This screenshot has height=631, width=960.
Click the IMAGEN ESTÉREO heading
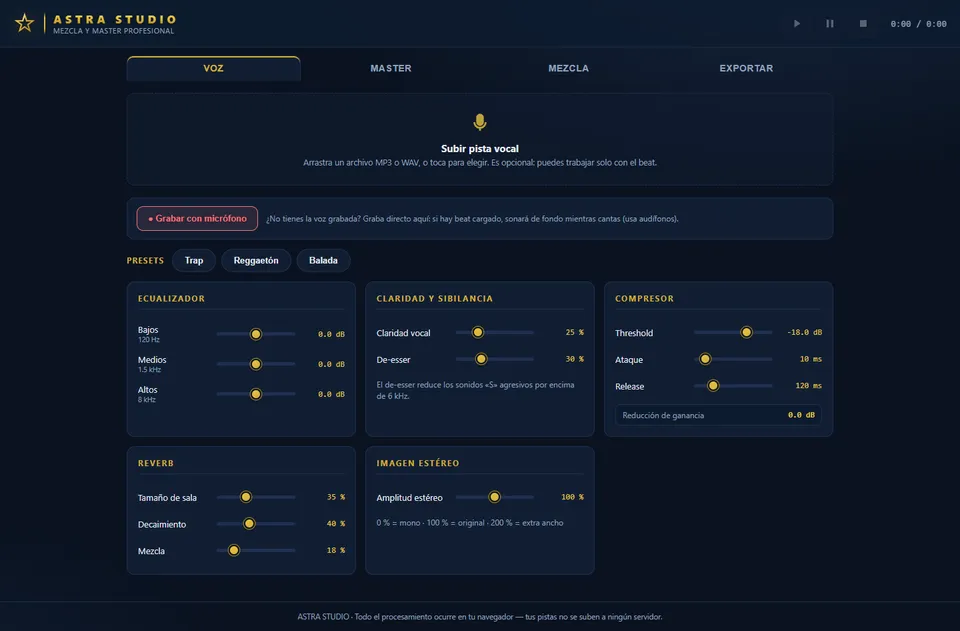(418, 463)
